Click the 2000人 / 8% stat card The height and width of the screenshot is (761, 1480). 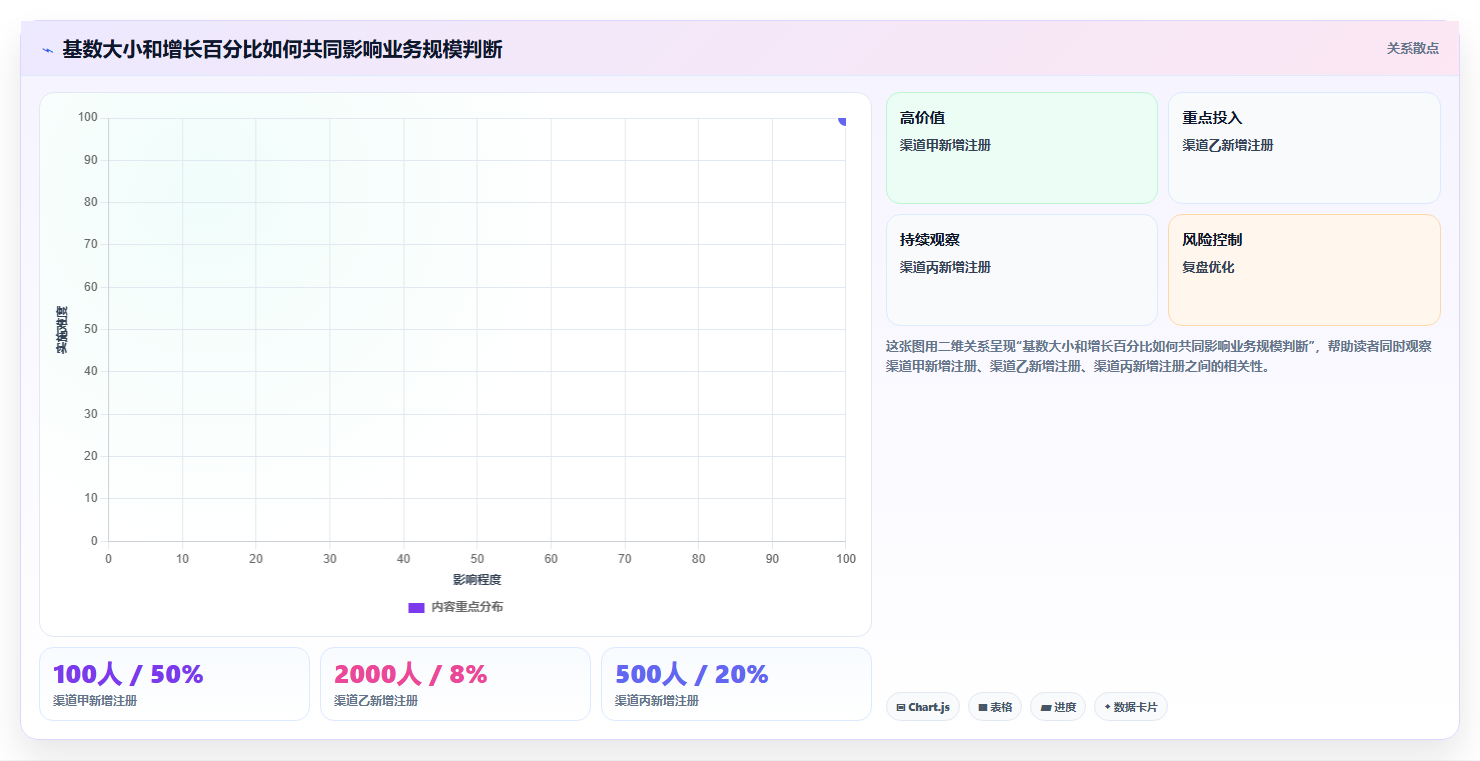point(455,684)
